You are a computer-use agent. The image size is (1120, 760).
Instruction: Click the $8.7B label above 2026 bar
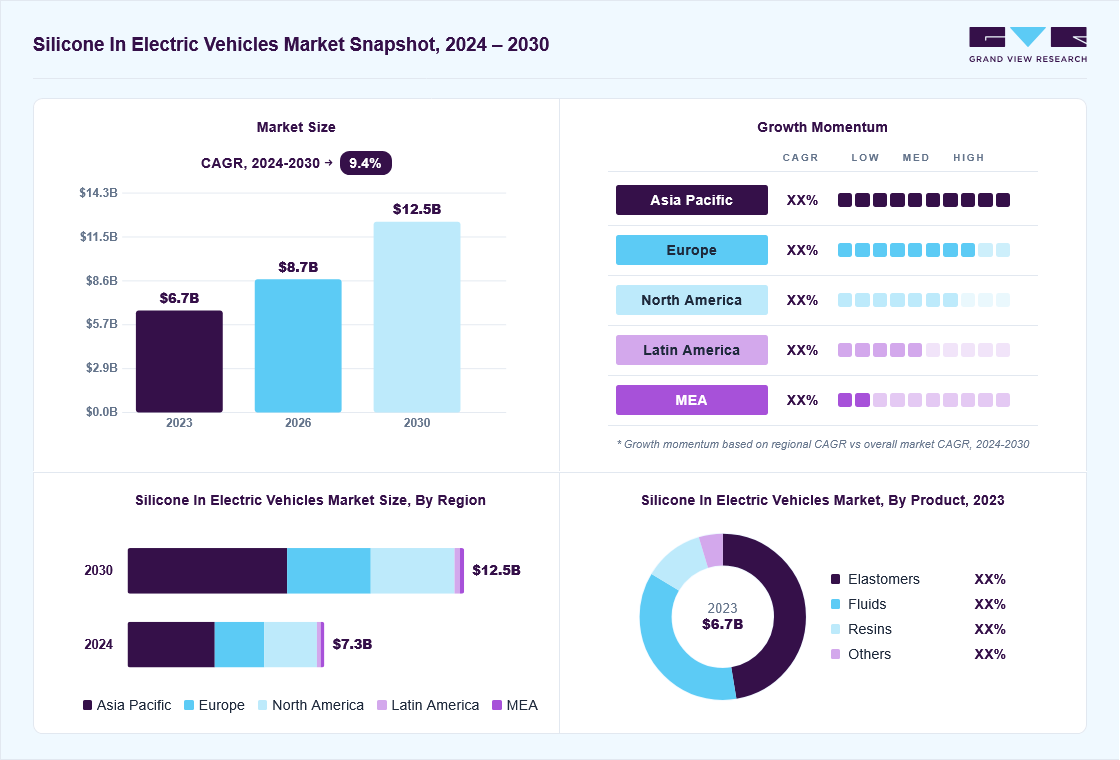[298, 267]
